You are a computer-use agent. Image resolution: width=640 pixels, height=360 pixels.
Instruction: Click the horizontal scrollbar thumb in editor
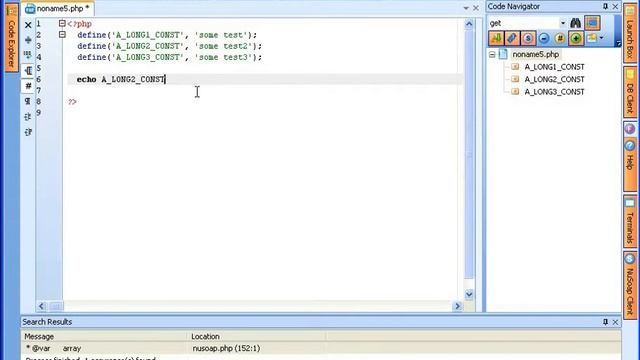point(56,306)
